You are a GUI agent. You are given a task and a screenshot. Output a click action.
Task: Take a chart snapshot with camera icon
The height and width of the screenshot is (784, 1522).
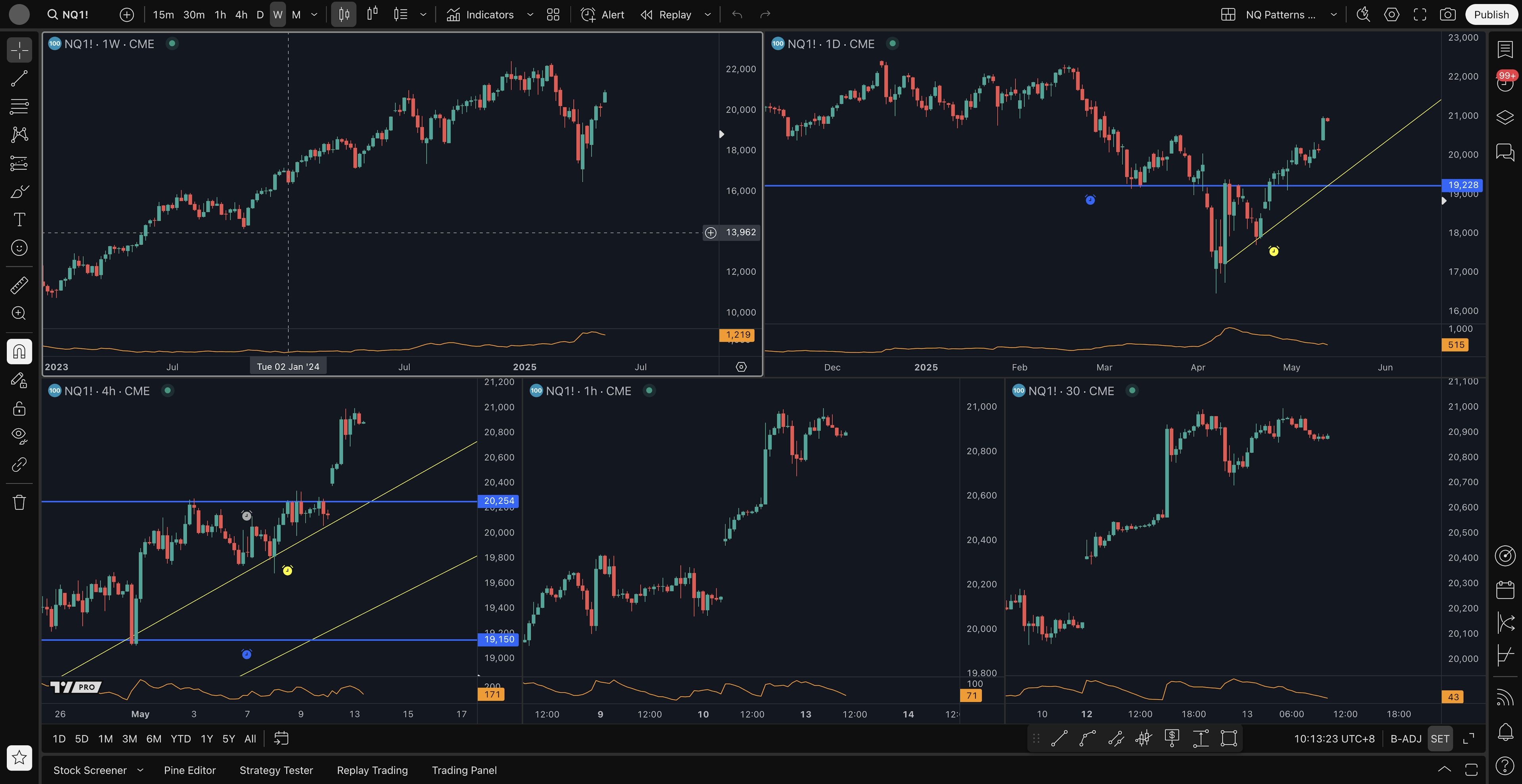point(1447,15)
